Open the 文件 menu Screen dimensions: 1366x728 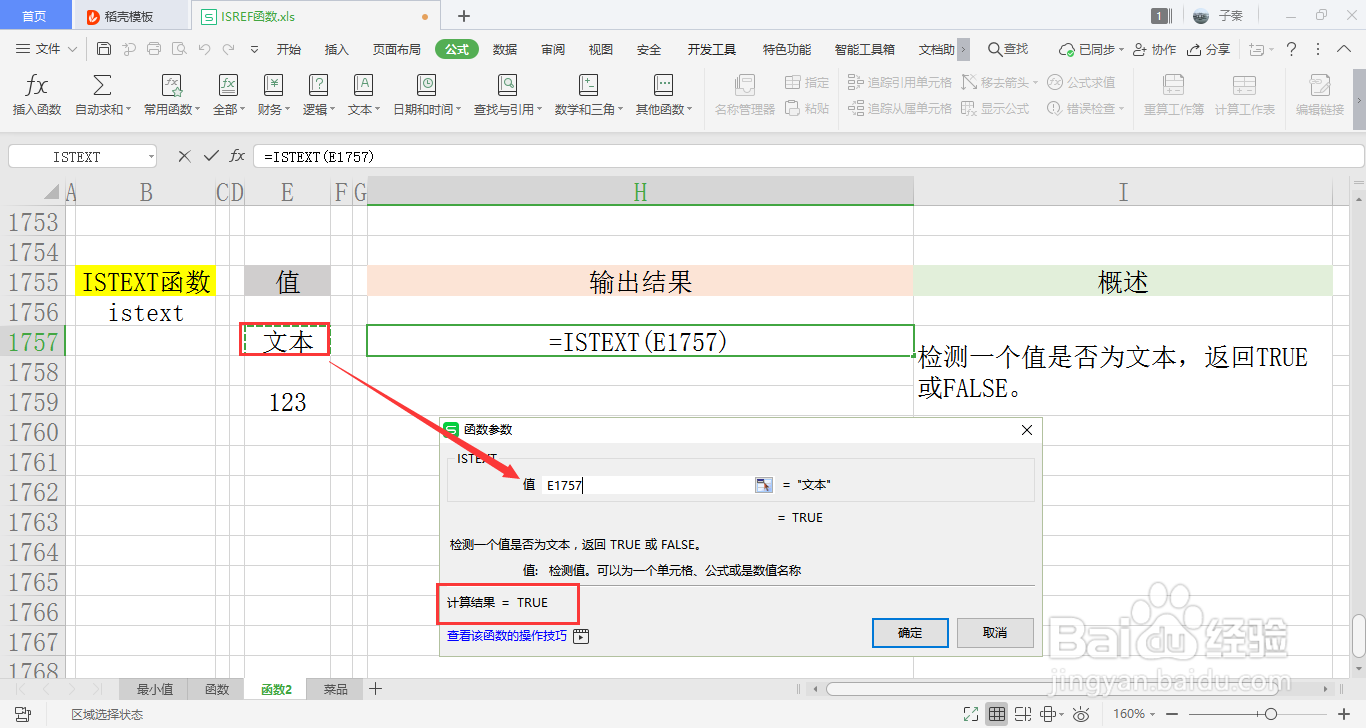[47, 47]
